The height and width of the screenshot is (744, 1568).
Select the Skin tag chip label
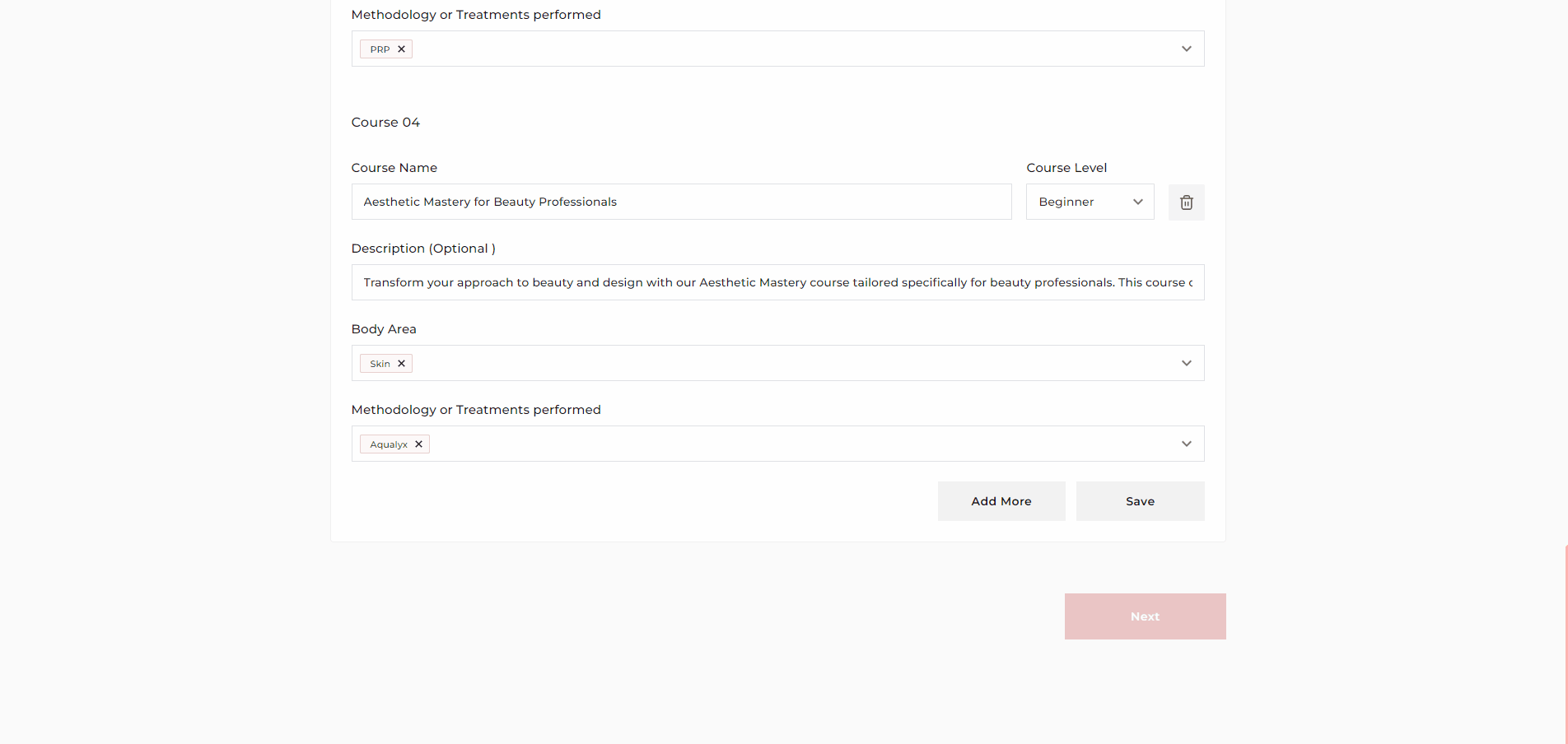(x=380, y=364)
